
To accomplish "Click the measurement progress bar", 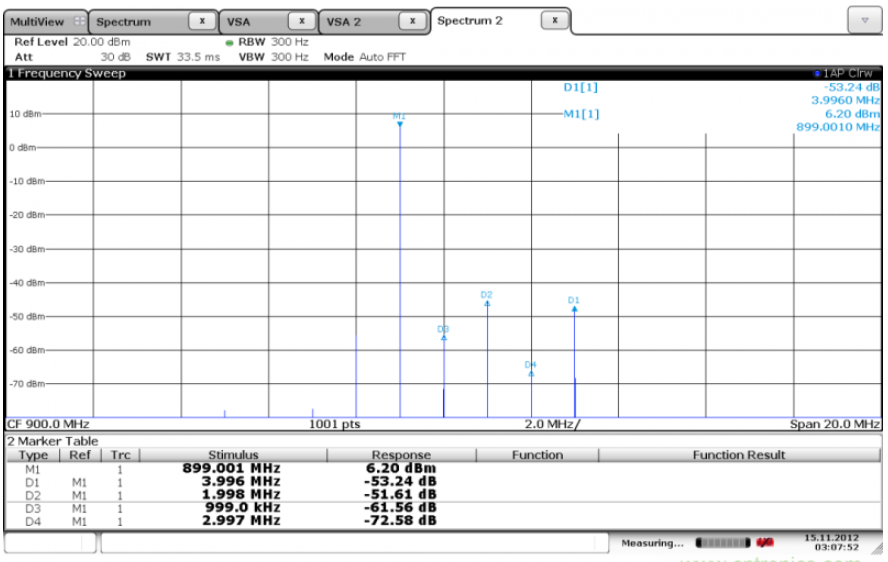I will tap(723, 543).
